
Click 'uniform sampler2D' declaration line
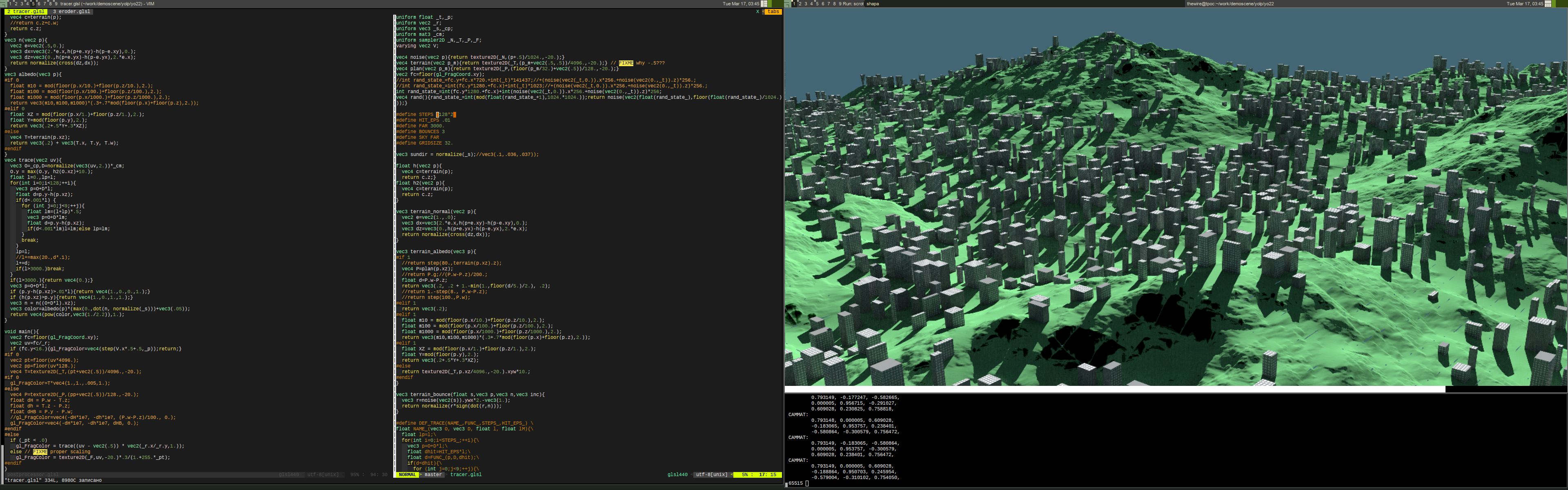pyautogui.click(x=438, y=40)
